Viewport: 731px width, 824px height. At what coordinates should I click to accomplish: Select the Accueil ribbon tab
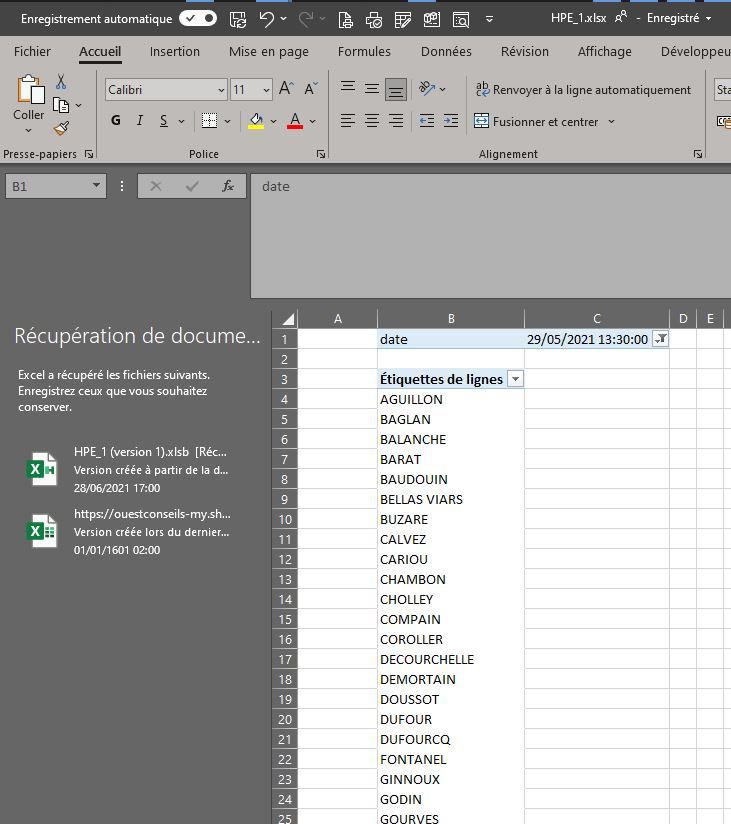[100, 52]
